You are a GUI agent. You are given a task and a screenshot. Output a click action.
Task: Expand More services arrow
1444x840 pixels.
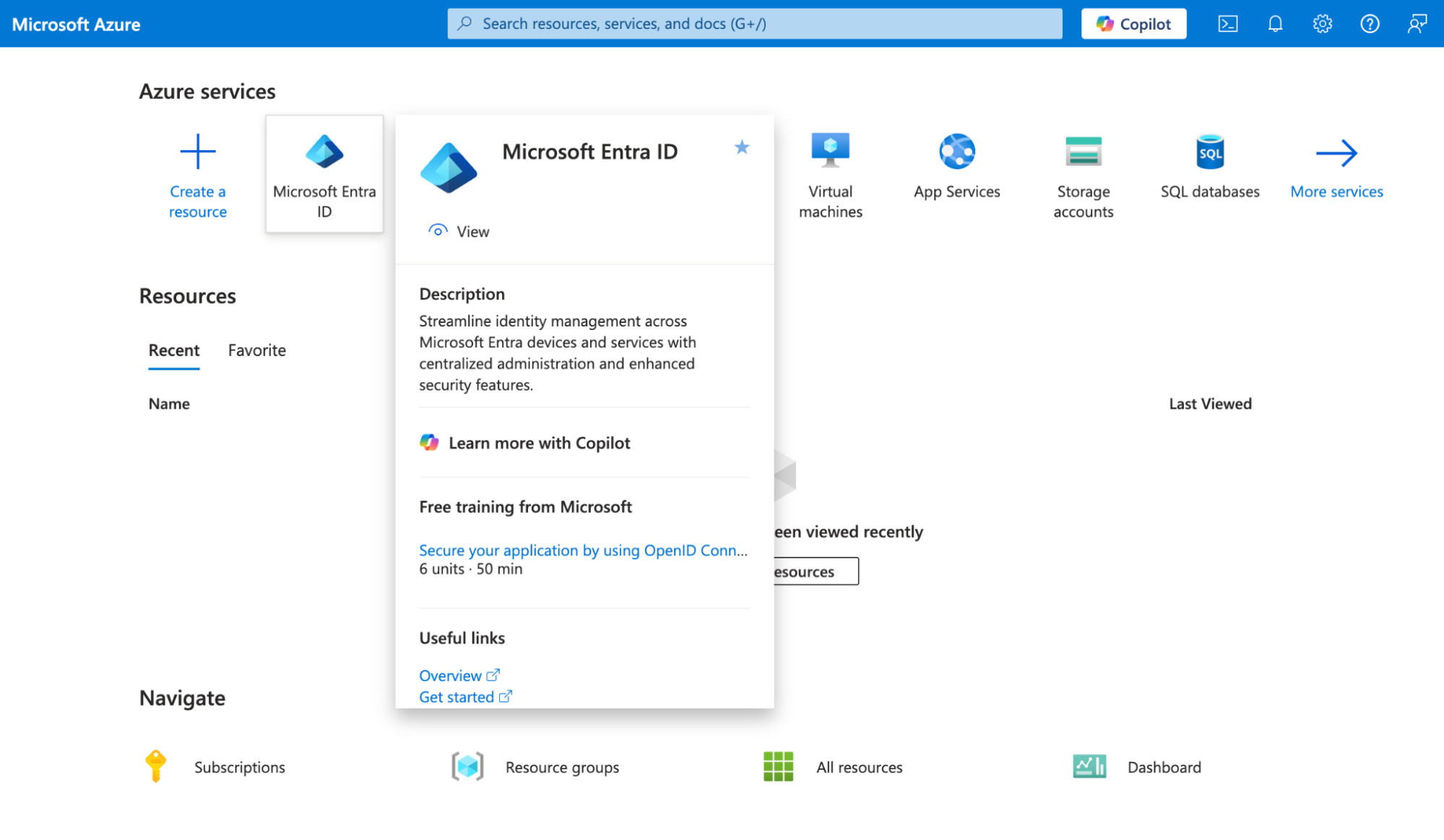coord(1336,152)
